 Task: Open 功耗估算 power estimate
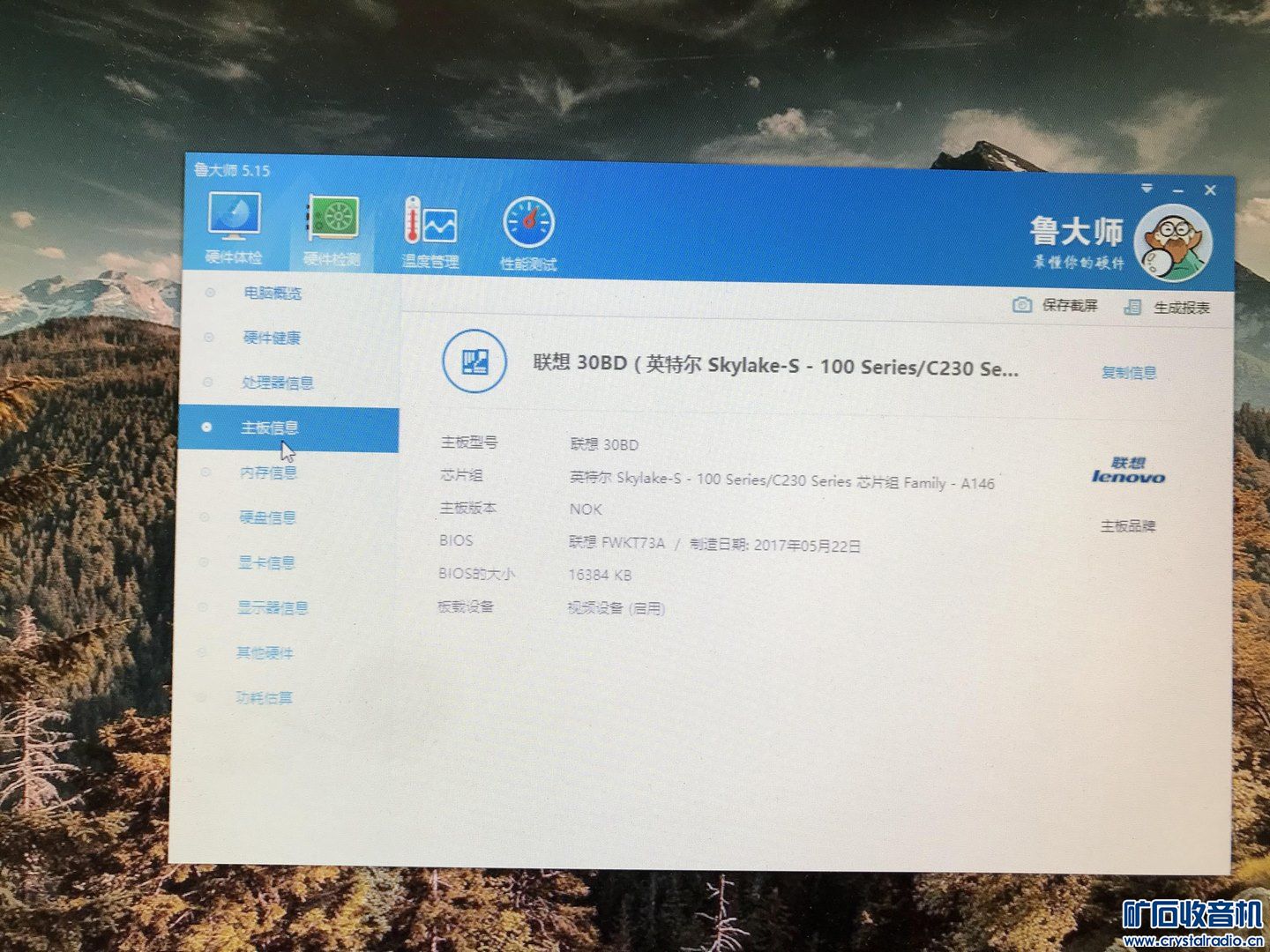(264, 697)
